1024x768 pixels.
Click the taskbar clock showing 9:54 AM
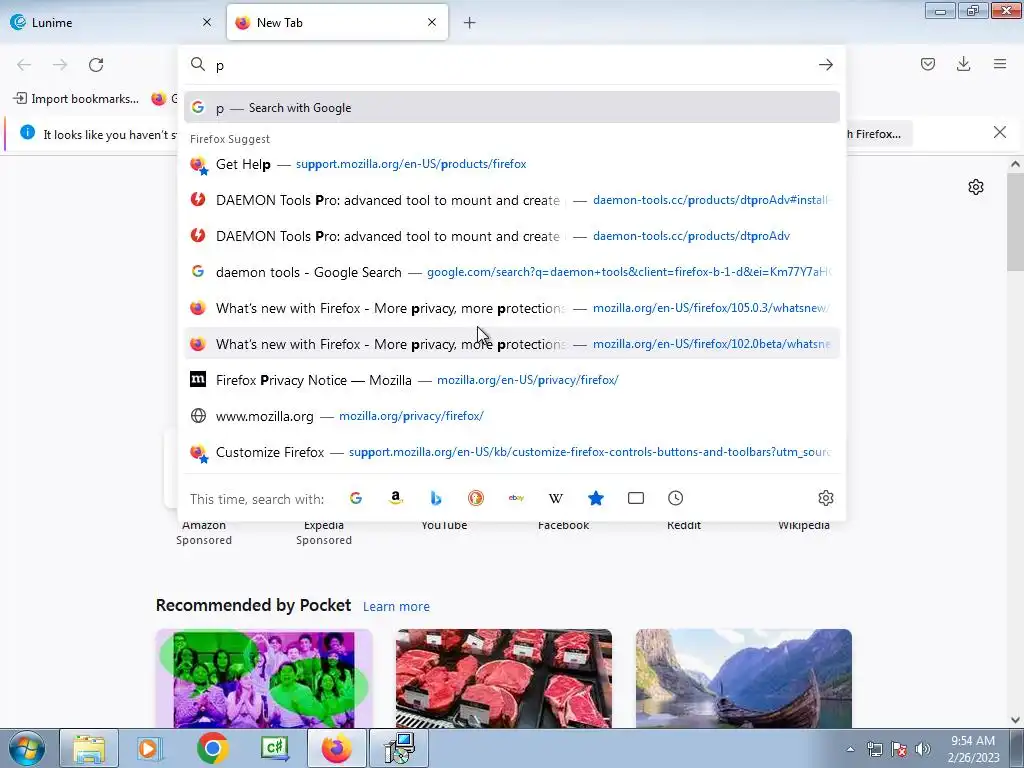pos(973,749)
